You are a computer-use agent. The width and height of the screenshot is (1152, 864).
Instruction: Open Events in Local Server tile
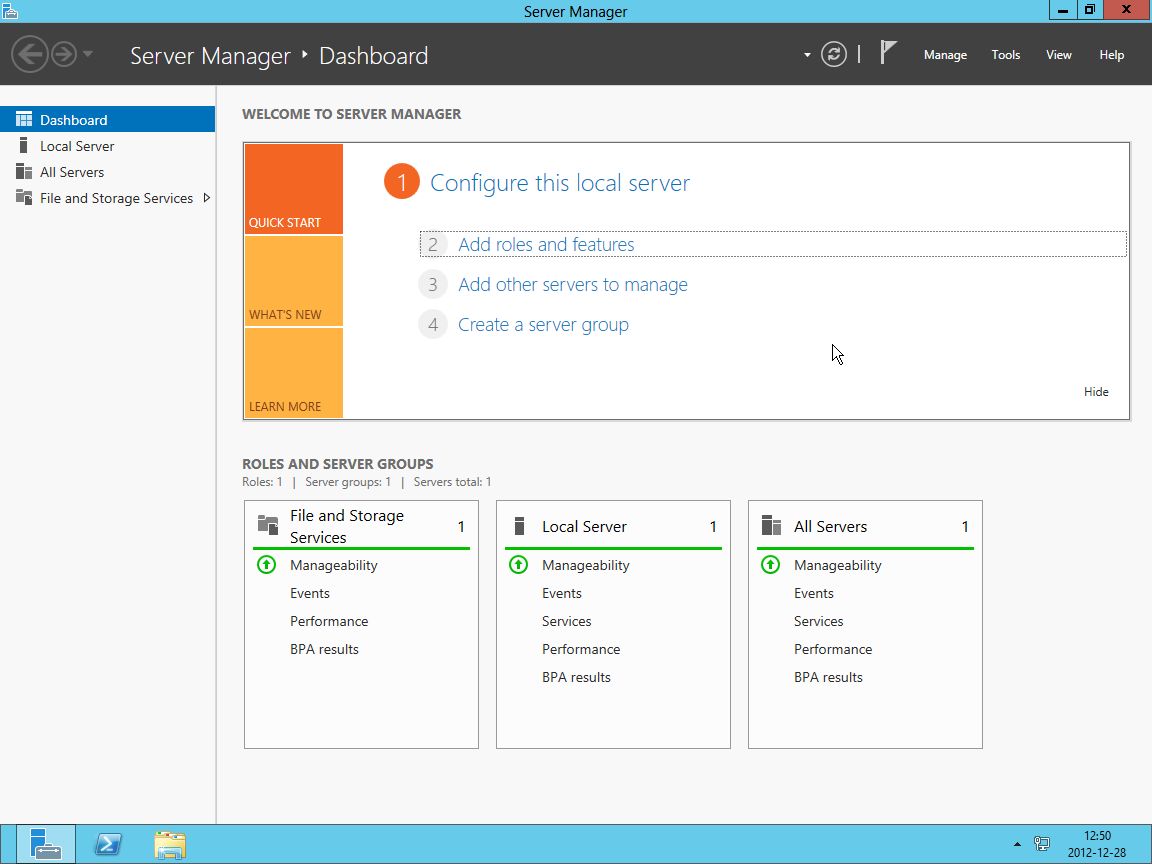pos(561,593)
